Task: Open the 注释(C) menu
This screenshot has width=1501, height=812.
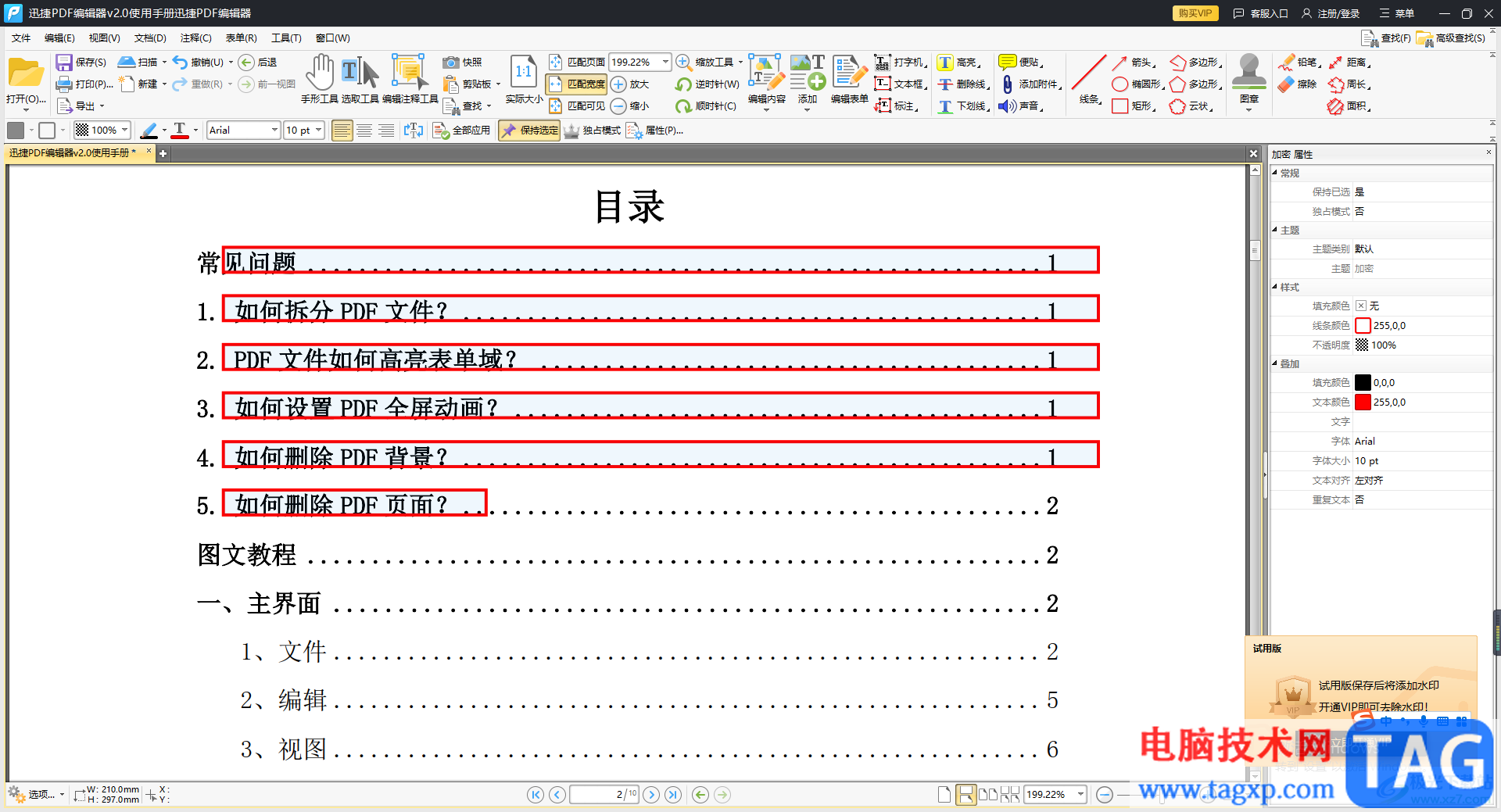Action: (195, 38)
